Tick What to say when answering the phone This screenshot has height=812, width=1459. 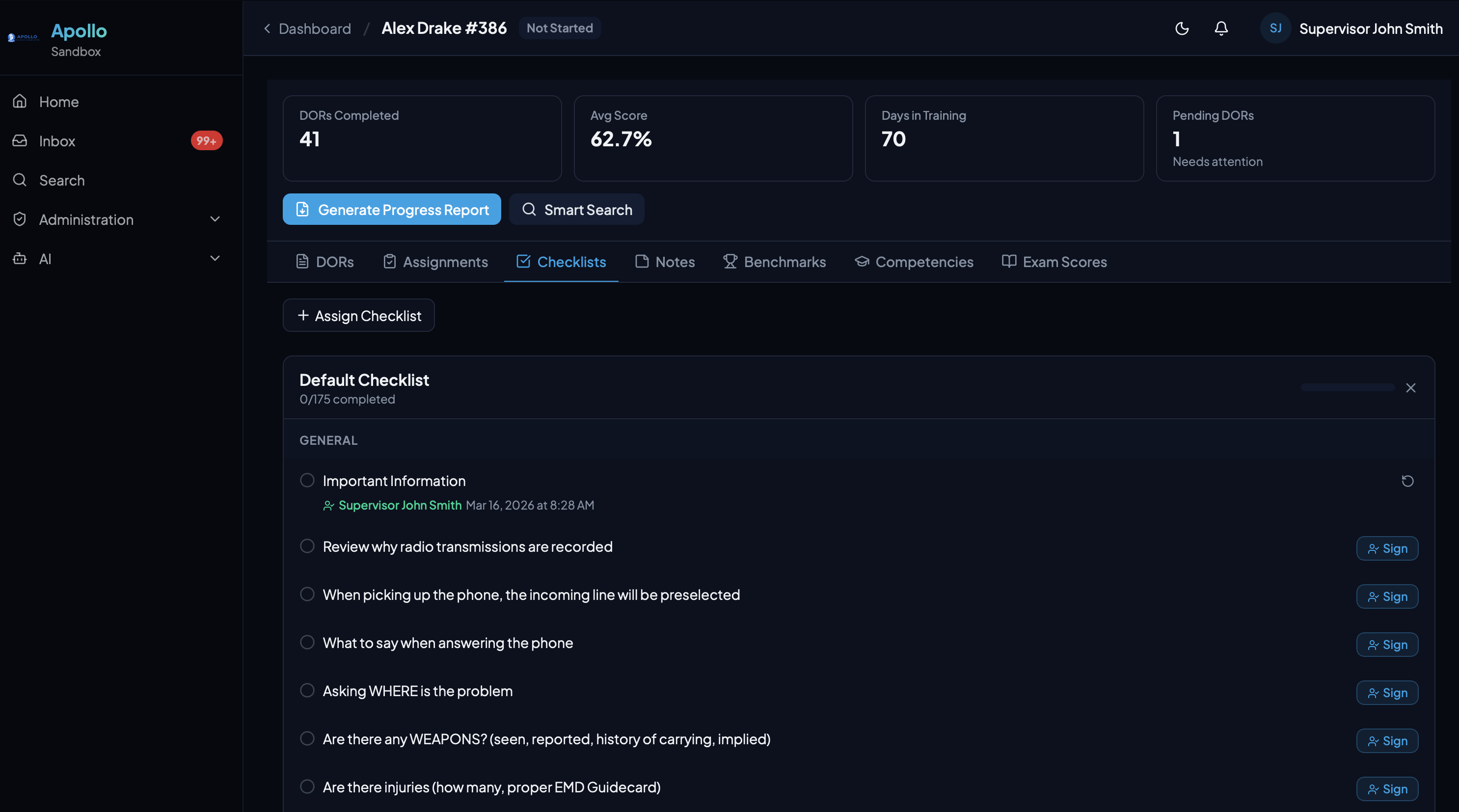pos(307,642)
